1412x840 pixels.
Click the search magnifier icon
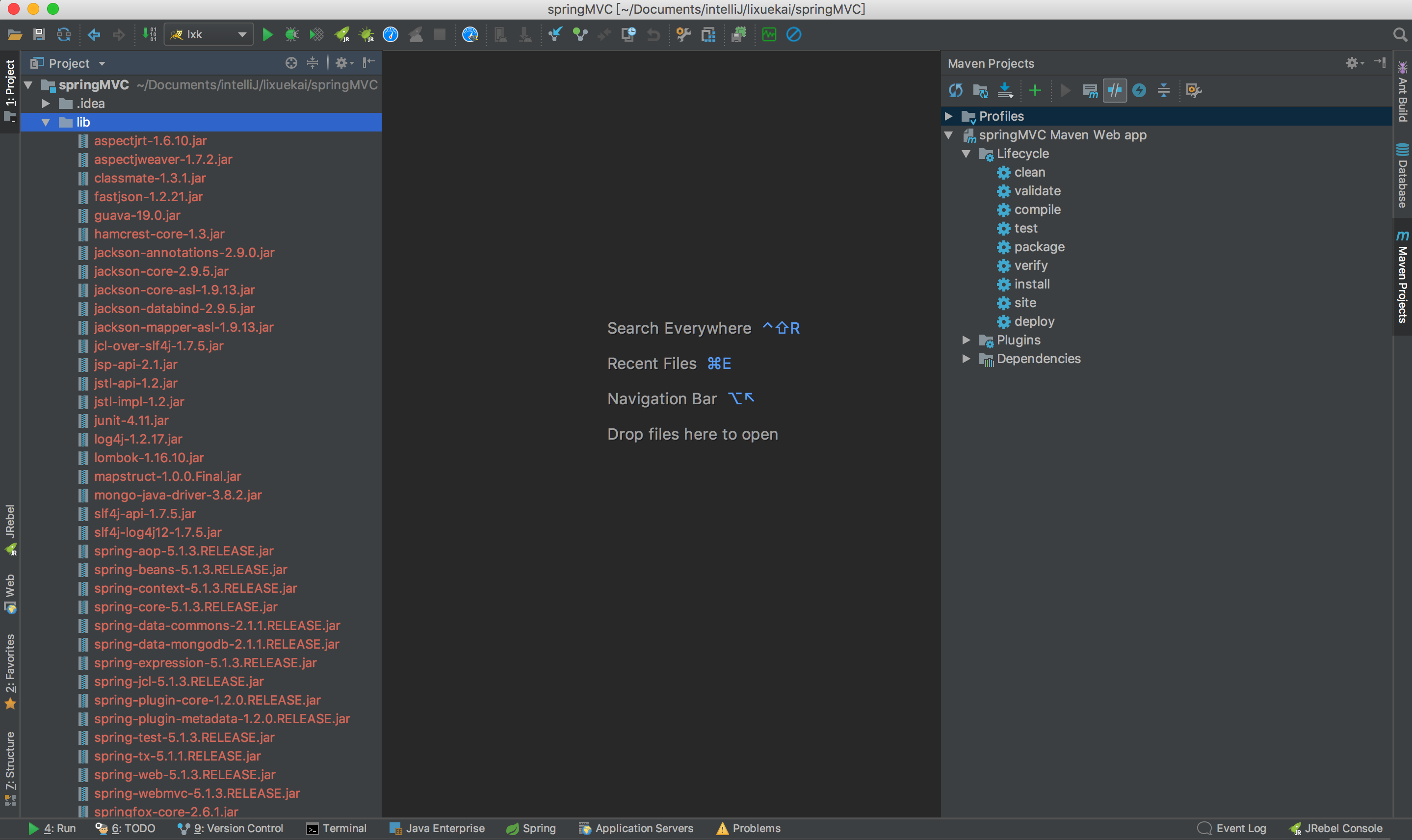[x=1400, y=35]
